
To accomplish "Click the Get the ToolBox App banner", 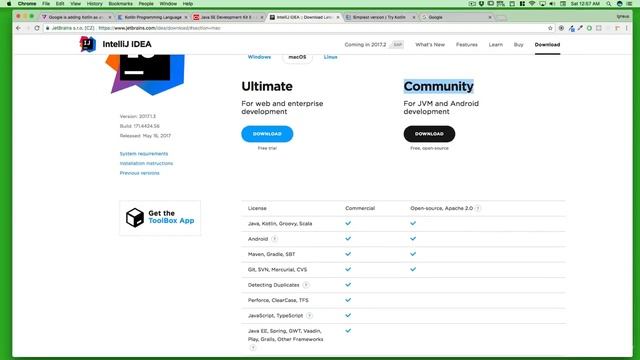I will point(160,218).
